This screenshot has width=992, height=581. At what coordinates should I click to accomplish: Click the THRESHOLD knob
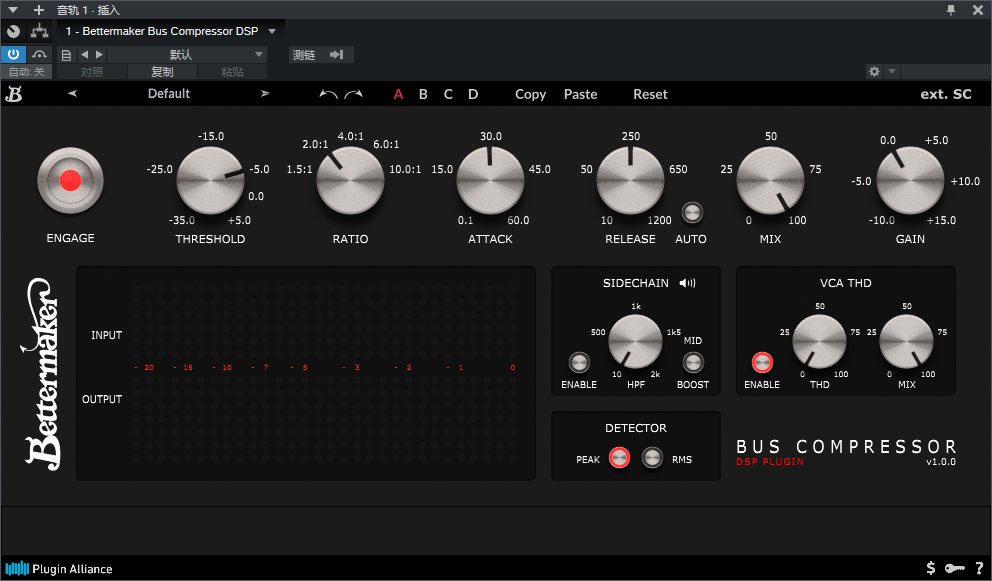click(x=210, y=180)
